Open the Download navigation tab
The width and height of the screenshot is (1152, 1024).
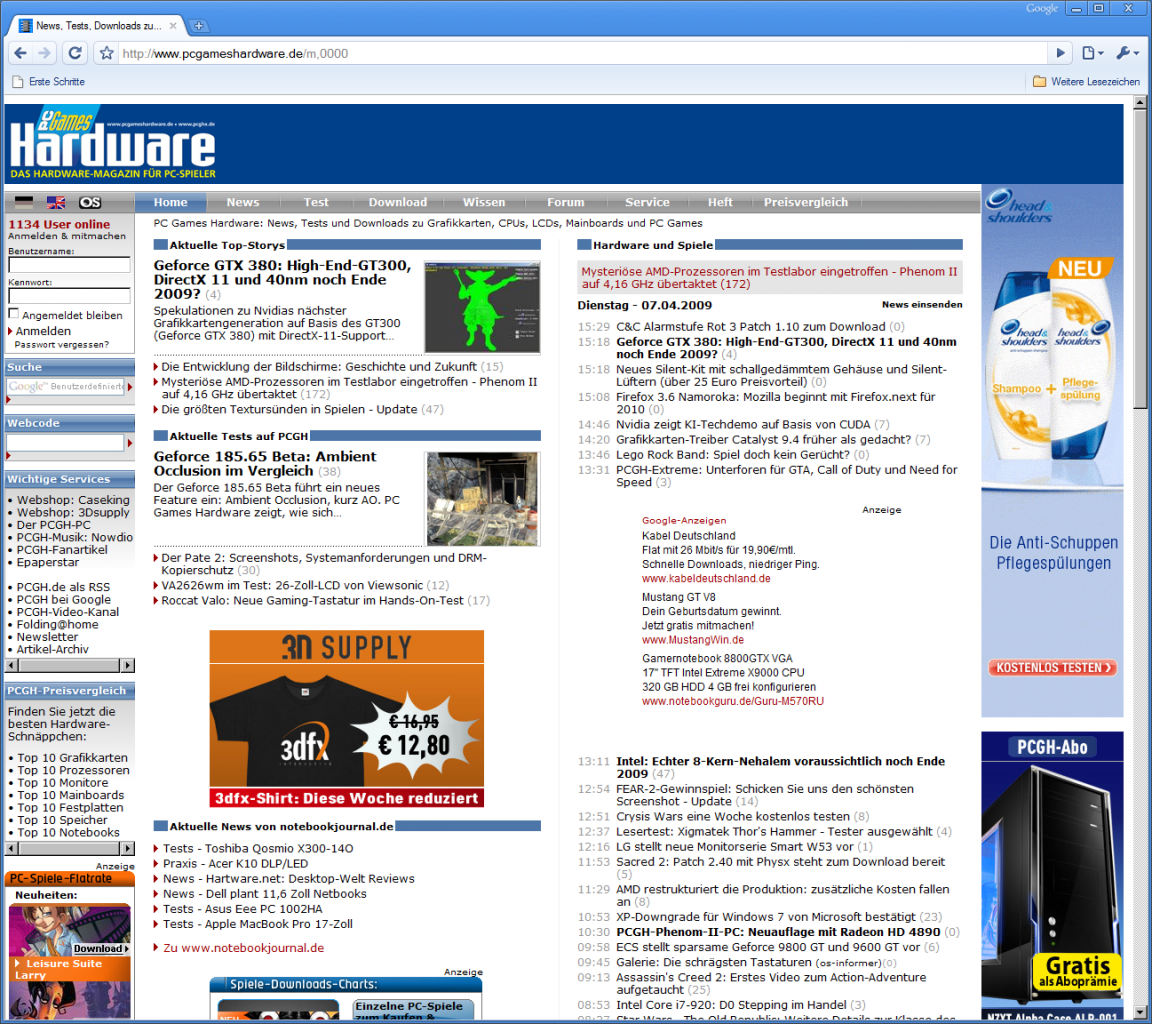397,203
